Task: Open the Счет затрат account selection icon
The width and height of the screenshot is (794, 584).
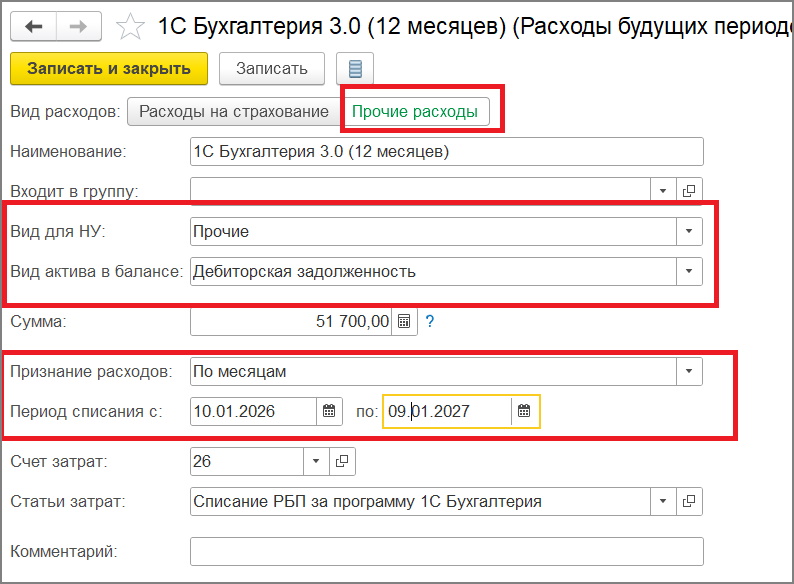Action: pos(342,461)
